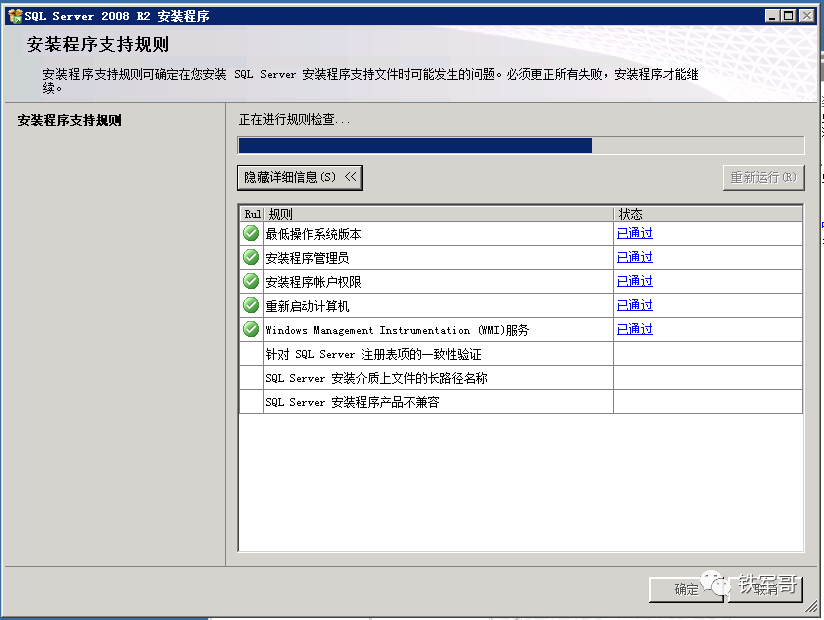Open 已通过 link for 最低操作系统版本
This screenshot has width=824, height=620.
634,233
